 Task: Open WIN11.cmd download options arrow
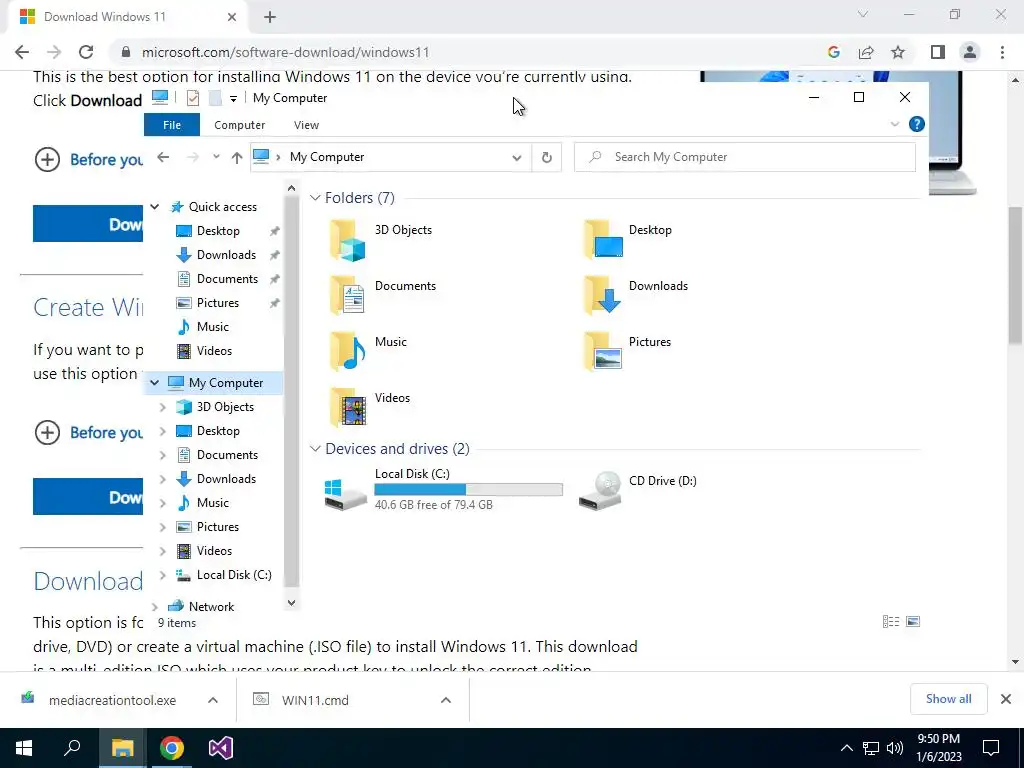pos(446,700)
